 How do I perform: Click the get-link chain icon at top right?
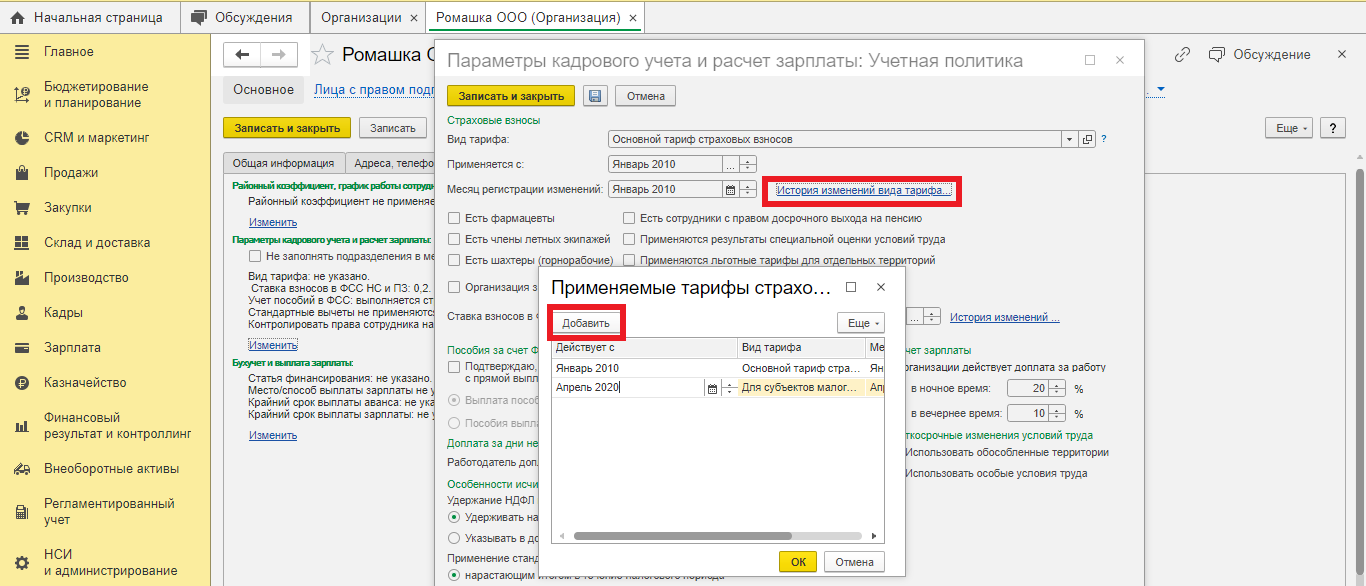(x=1183, y=54)
